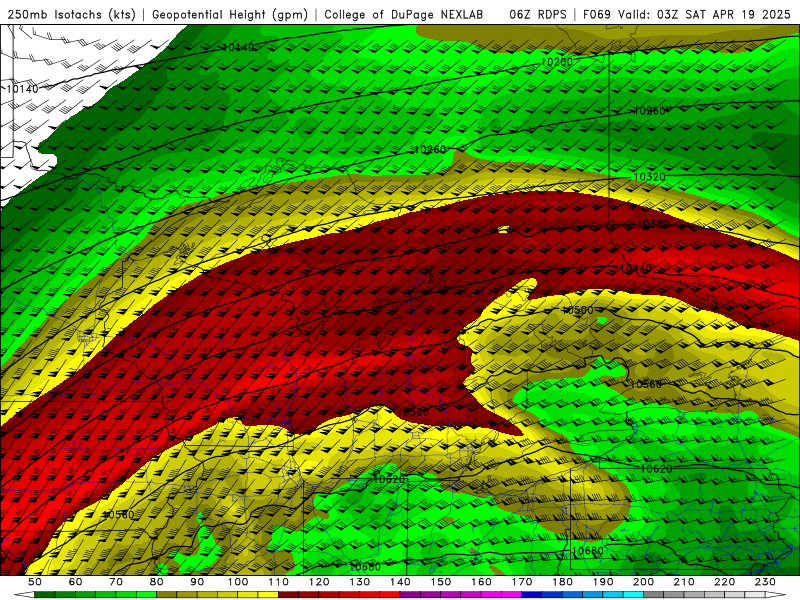
Task: Click the 50 value on the color scale
Action: pos(35,582)
